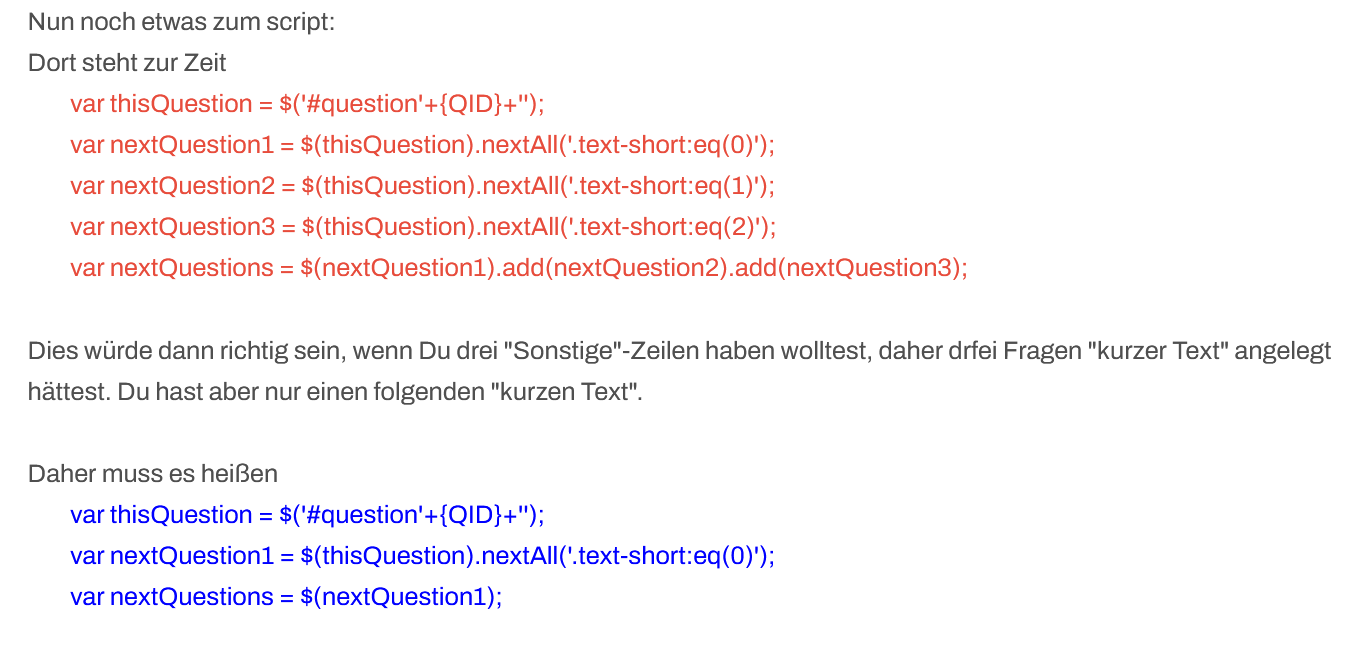Click the blue "var nextQuestions" code line
The height and width of the screenshot is (653, 1355).
pyautogui.click(x=286, y=597)
